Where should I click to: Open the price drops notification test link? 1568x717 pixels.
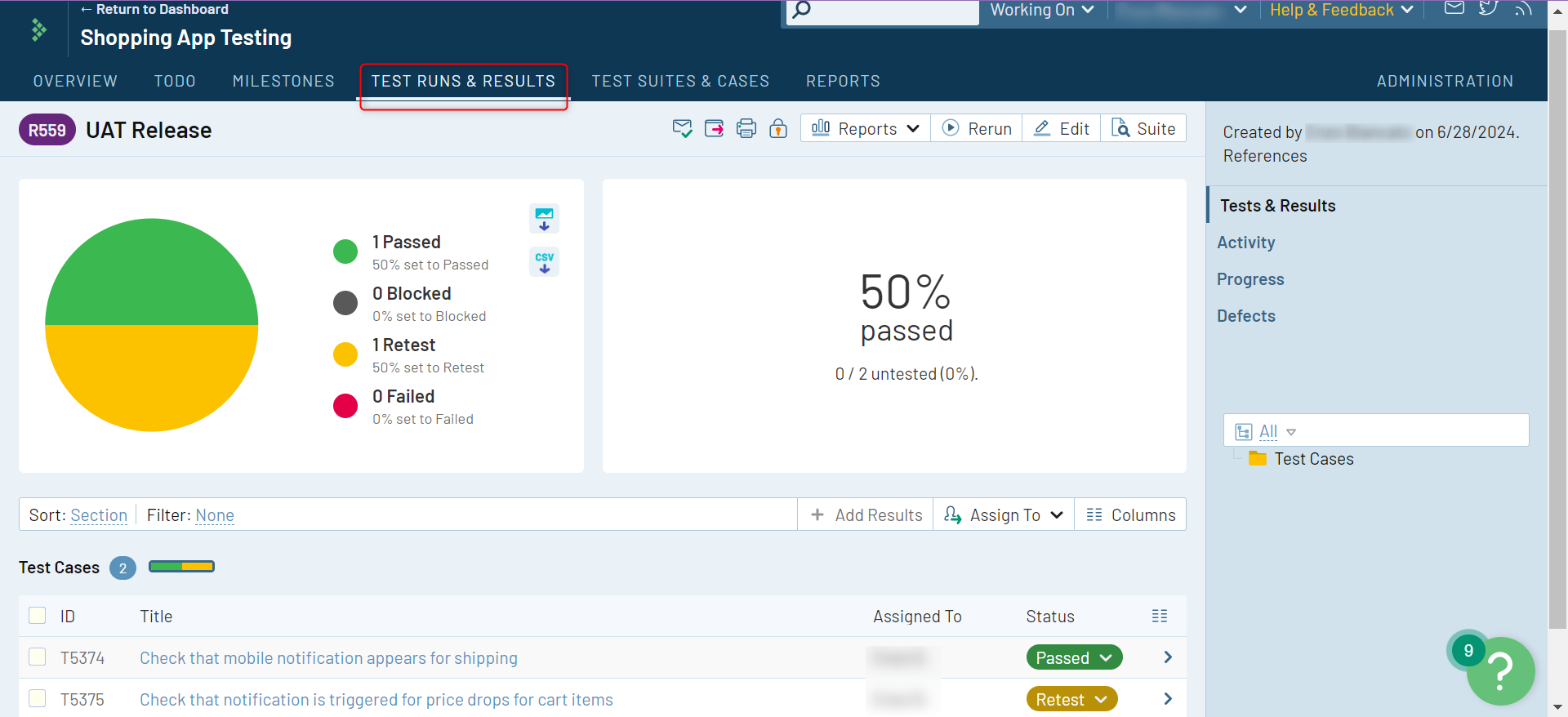coord(376,700)
